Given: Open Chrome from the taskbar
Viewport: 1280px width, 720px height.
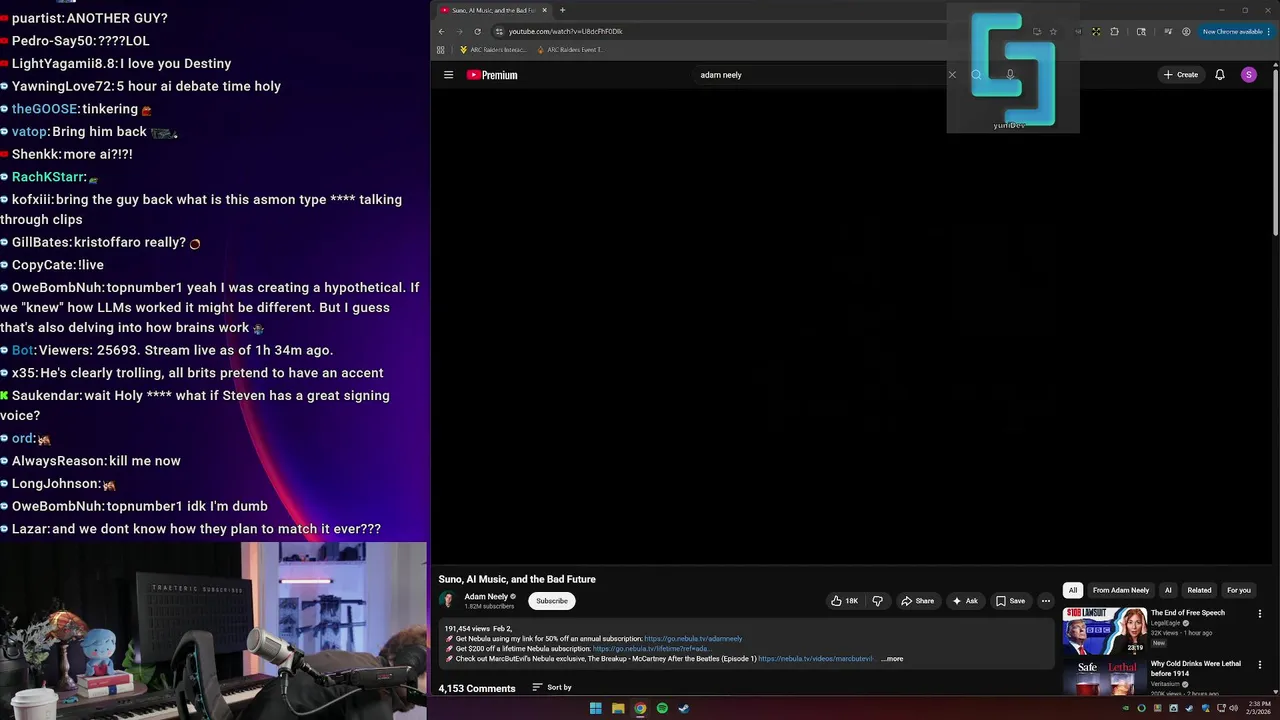Looking at the screenshot, I should (x=640, y=708).
